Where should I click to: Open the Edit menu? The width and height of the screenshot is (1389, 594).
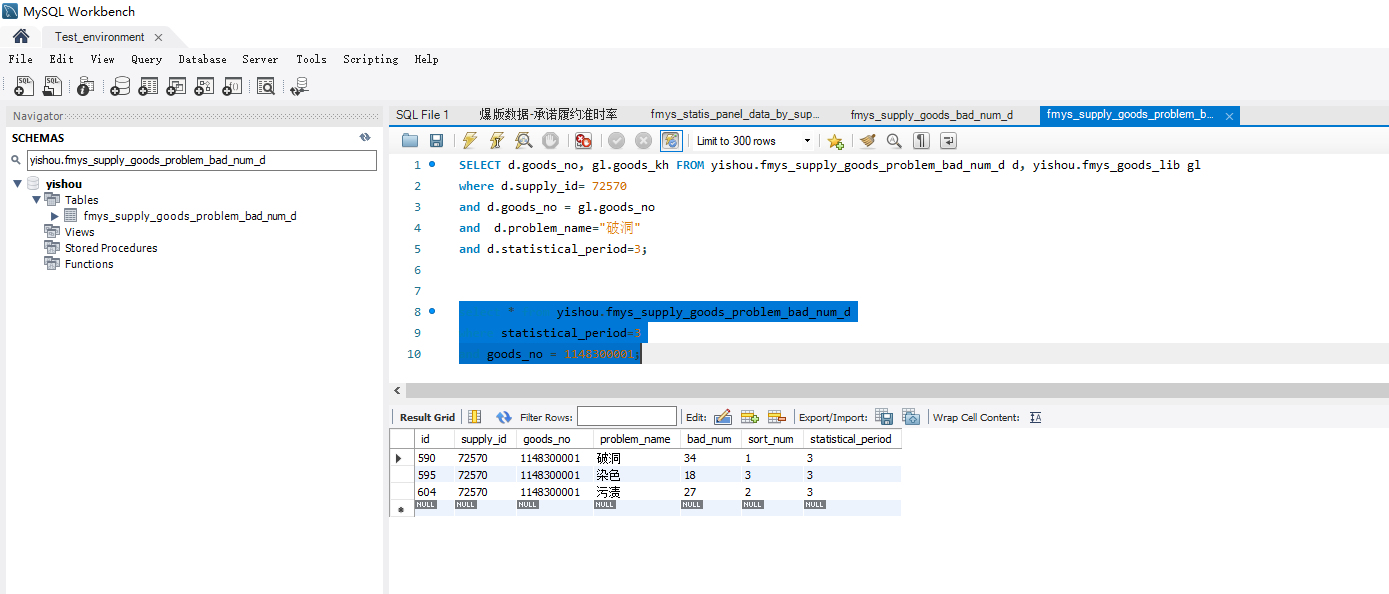pyautogui.click(x=62, y=59)
